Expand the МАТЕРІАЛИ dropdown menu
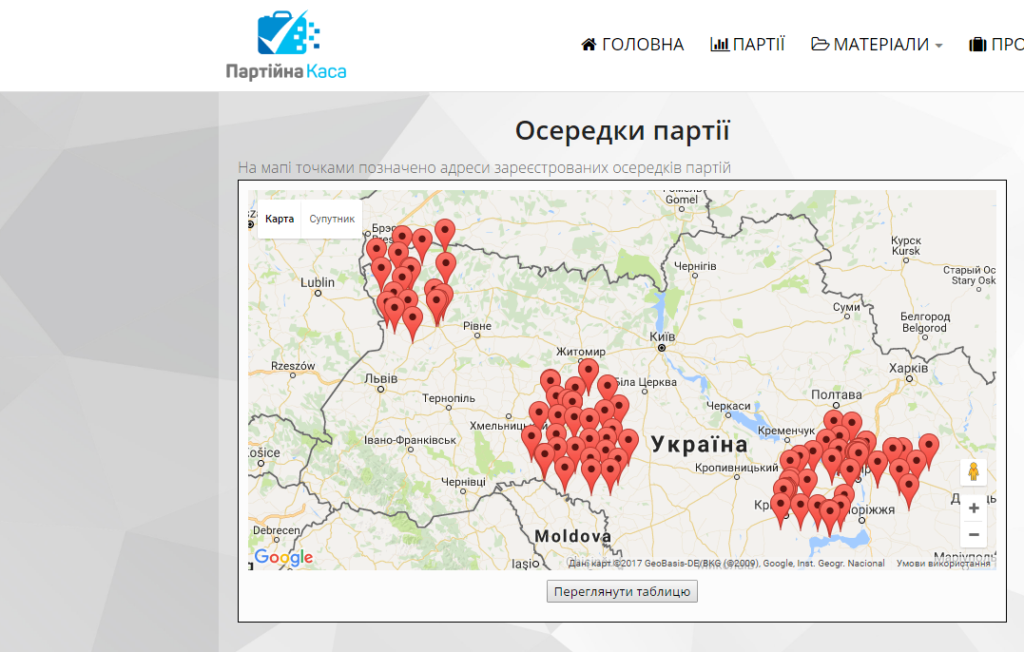The width and height of the screenshot is (1024, 652). 876,44
